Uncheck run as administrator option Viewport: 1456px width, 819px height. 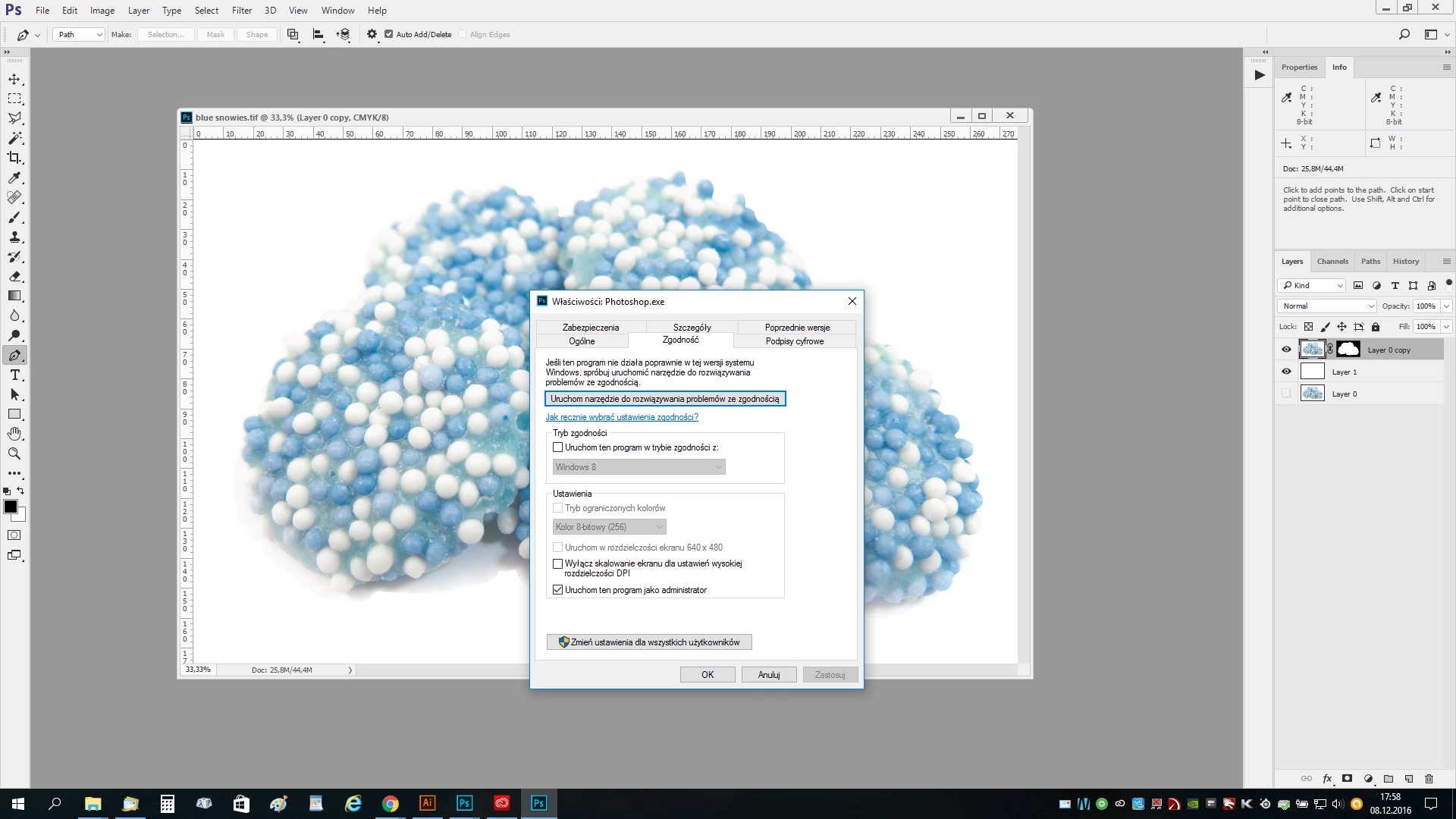click(x=558, y=590)
